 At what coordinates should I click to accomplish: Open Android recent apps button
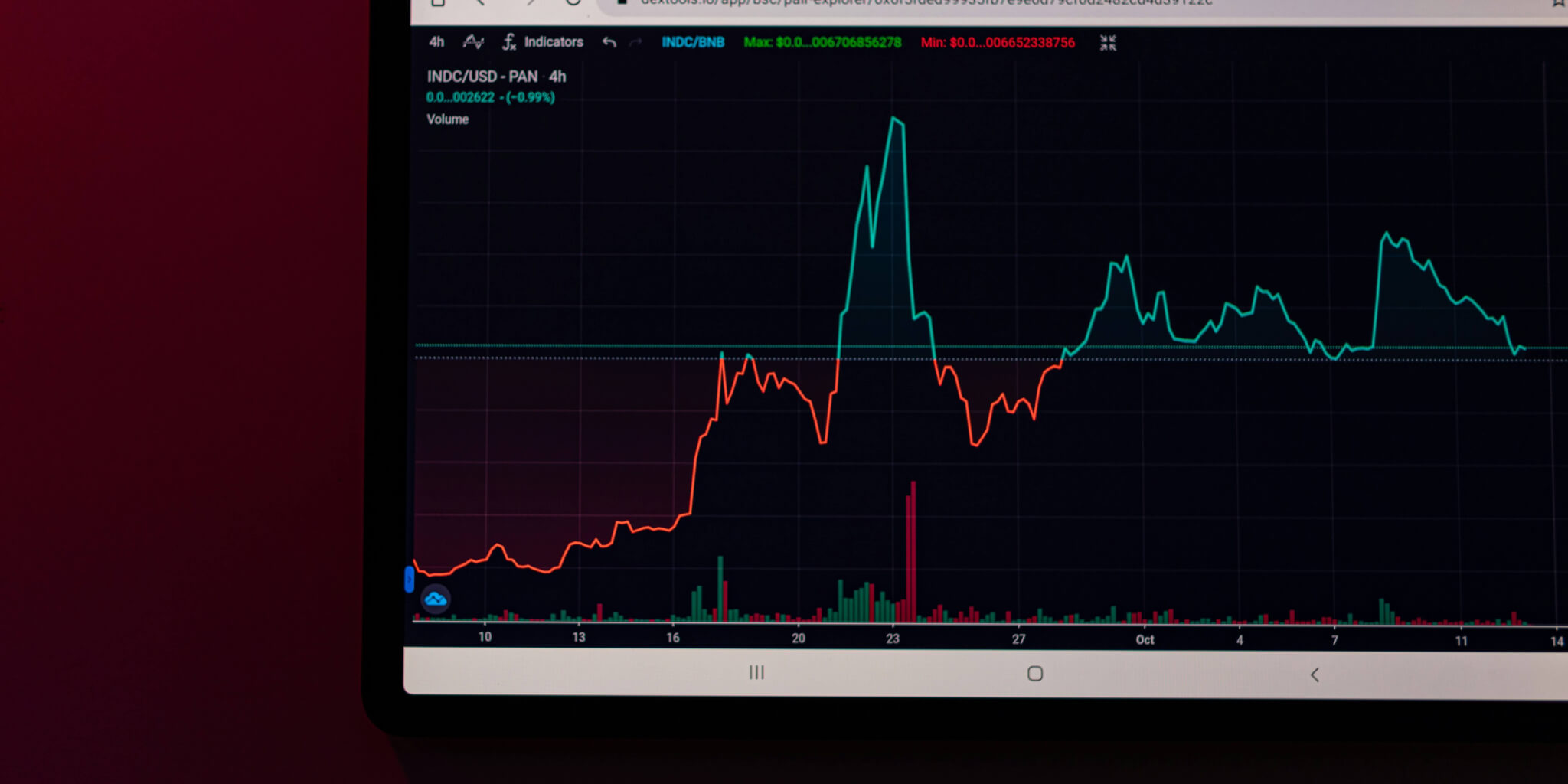click(x=756, y=672)
